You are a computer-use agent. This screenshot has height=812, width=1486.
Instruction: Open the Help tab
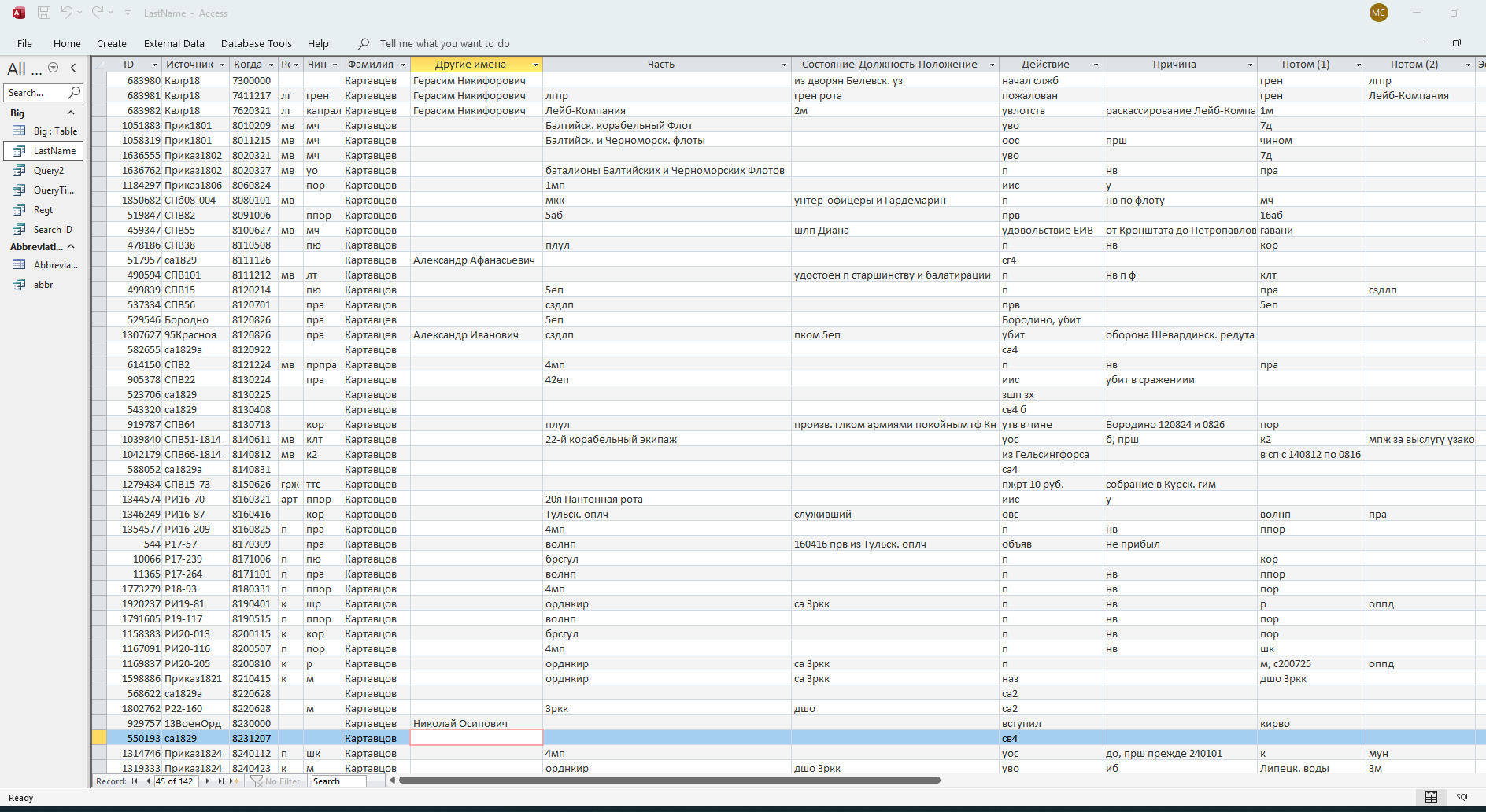click(x=318, y=44)
